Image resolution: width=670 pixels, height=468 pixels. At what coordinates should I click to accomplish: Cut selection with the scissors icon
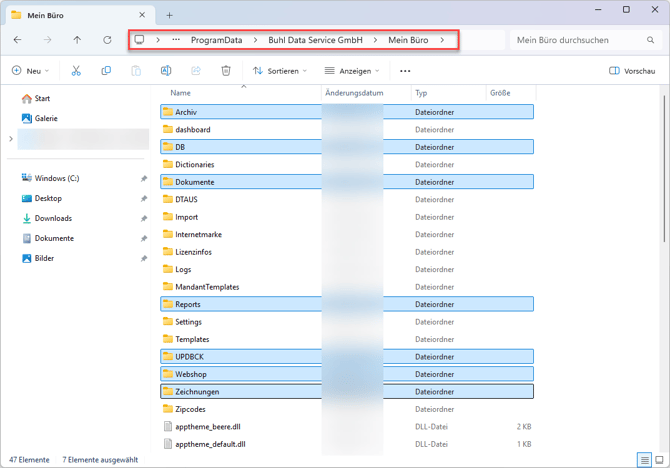pyautogui.click(x=76, y=71)
